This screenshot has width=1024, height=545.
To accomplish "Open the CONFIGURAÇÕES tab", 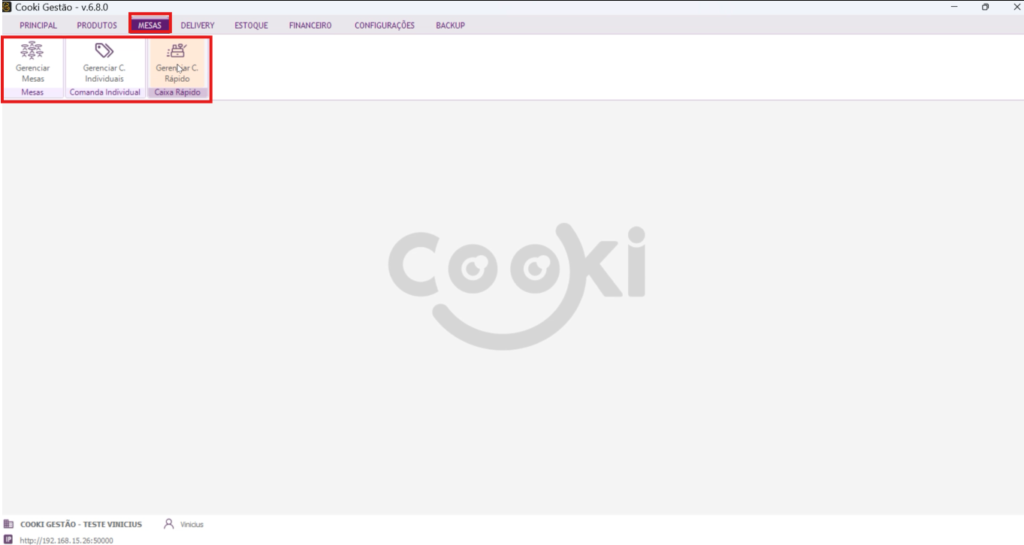I will tap(384, 25).
